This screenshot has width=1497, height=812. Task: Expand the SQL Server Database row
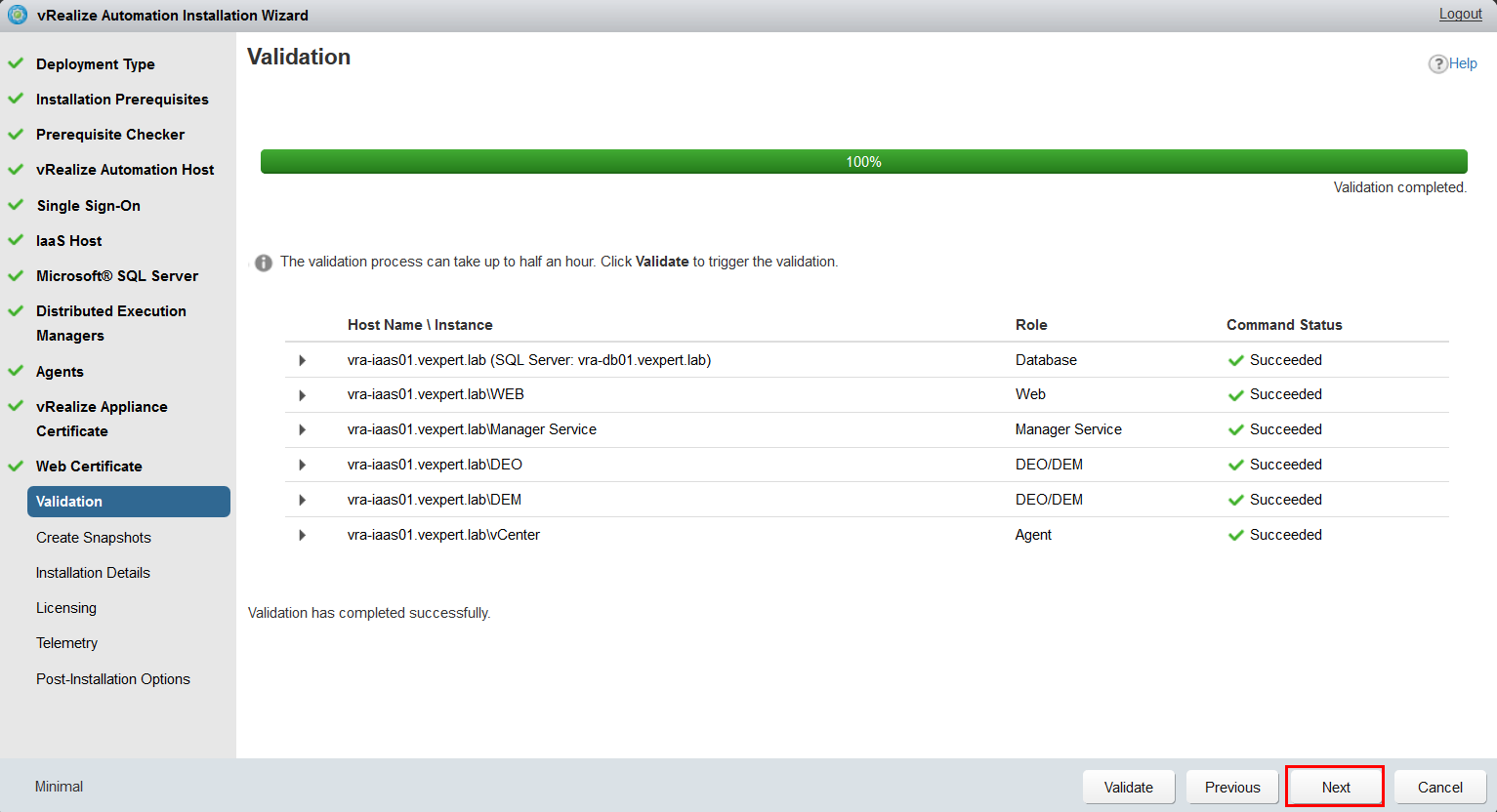(302, 360)
